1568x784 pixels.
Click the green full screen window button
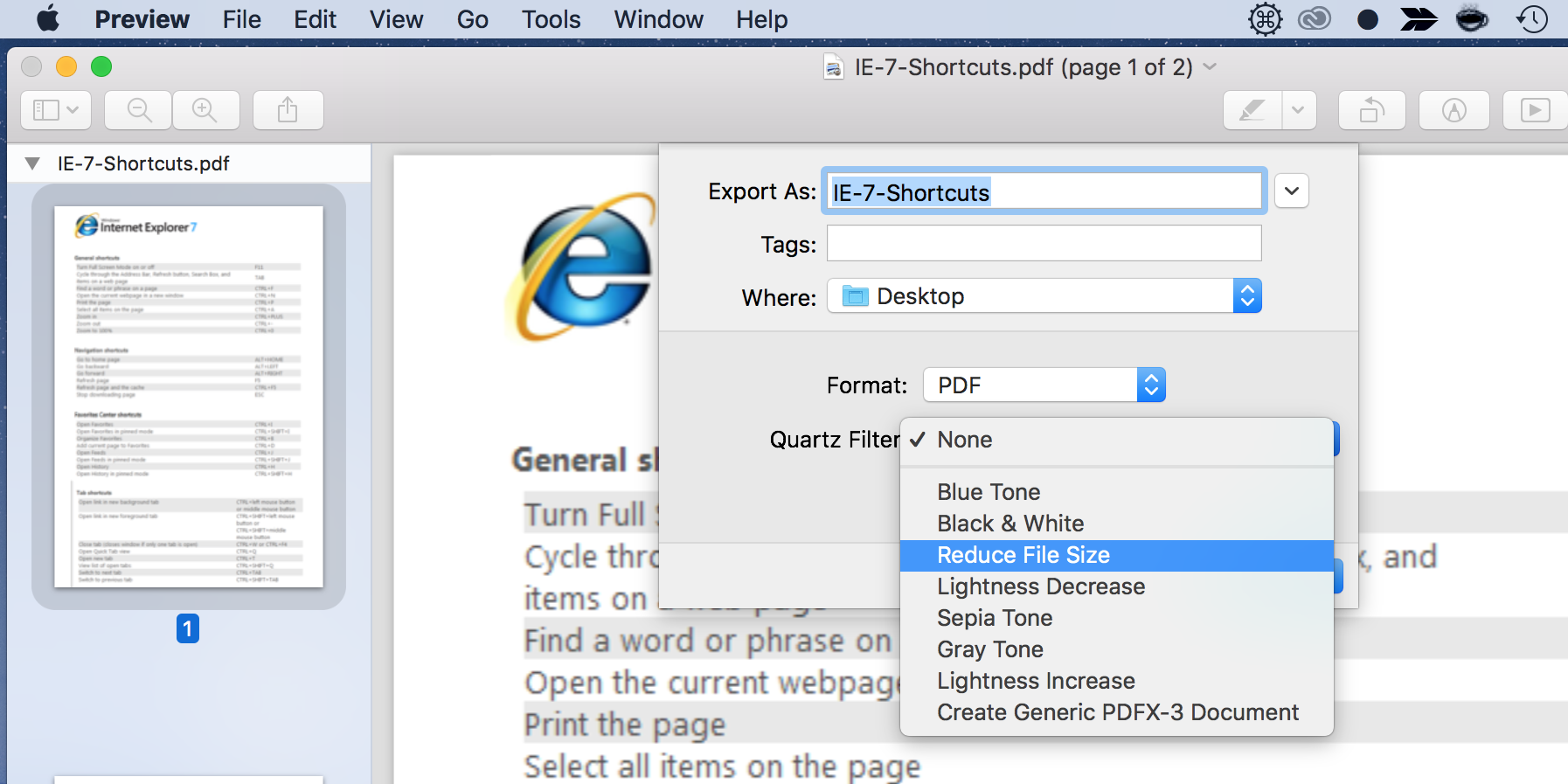[x=101, y=66]
